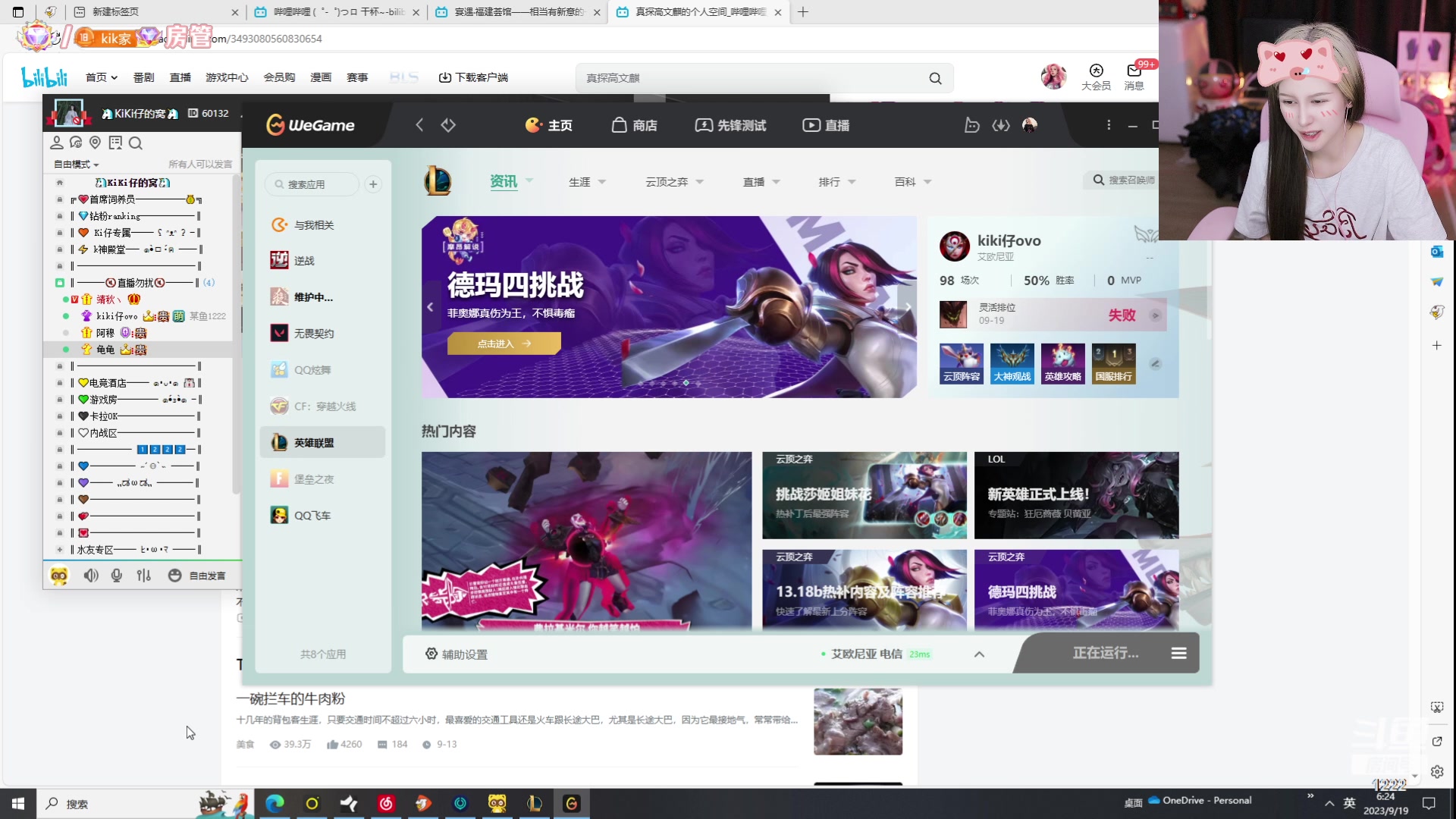The image size is (1456, 819).
Task: Open the 国服排行 shortcut tile
Action: tap(1114, 363)
